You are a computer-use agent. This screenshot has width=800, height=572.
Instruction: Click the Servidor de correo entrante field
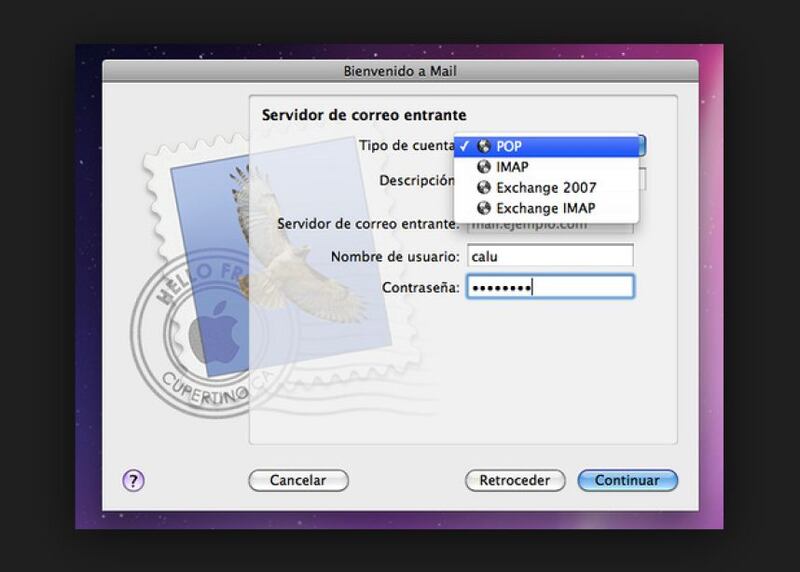[x=550, y=228]
